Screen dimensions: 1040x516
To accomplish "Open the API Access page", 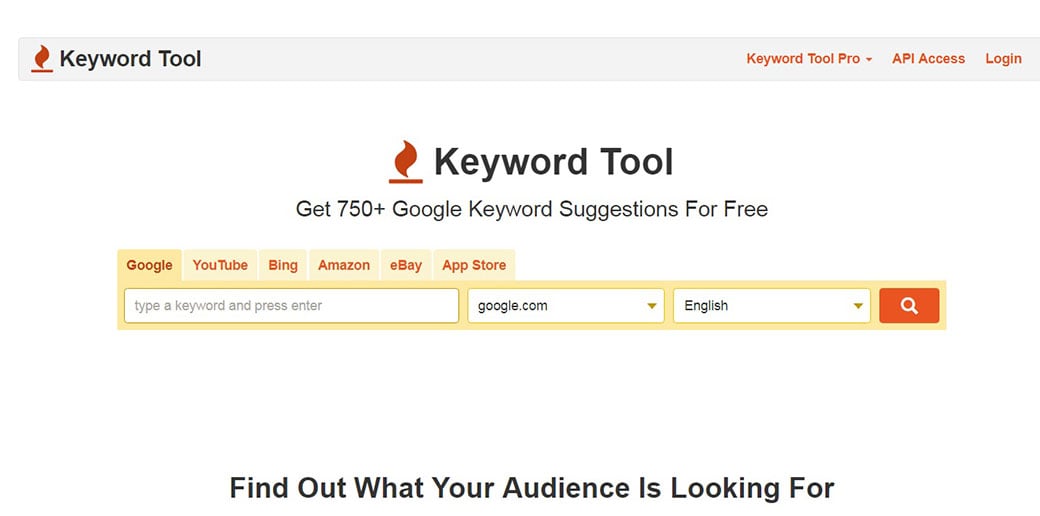I will coord(928,59).
